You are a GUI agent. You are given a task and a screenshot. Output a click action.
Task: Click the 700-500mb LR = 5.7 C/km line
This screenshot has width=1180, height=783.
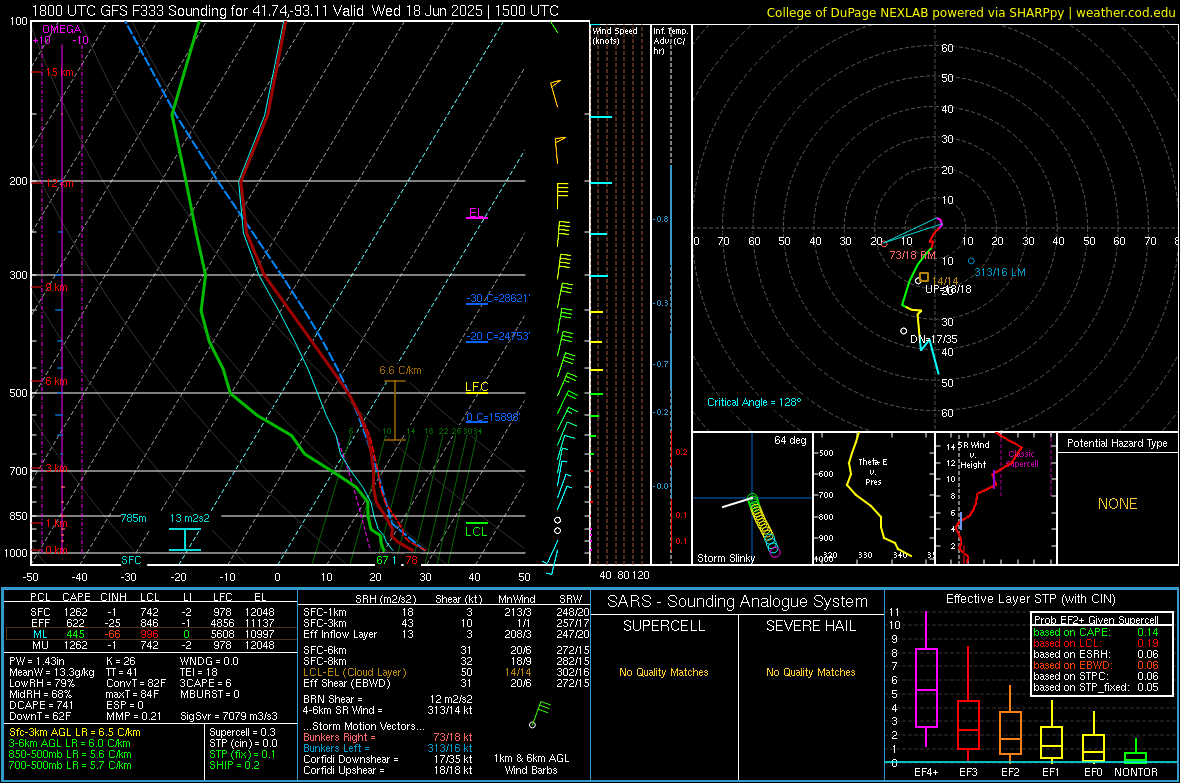tap(70, 766)
